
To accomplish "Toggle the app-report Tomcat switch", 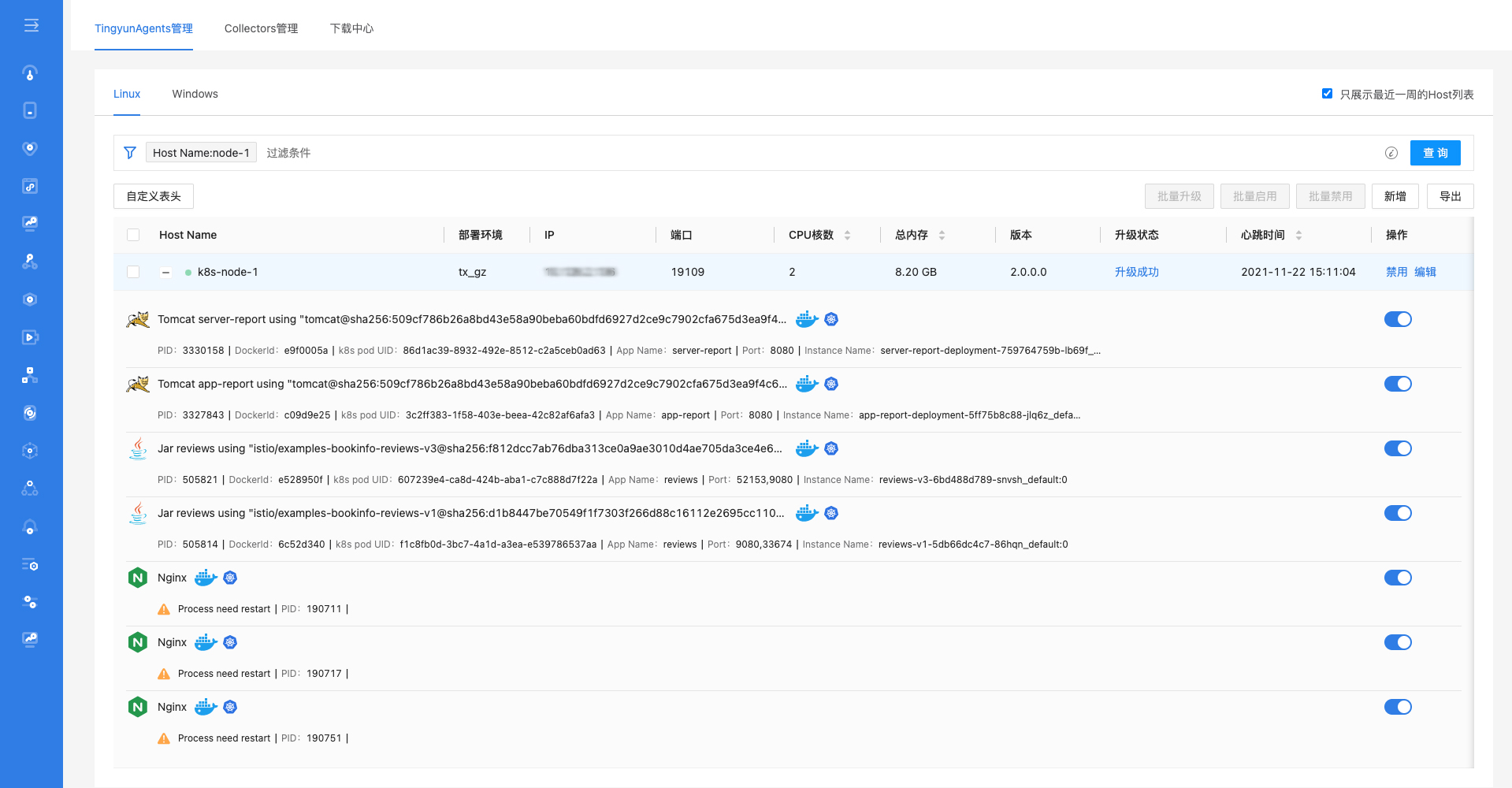I will click(1398, 384).
